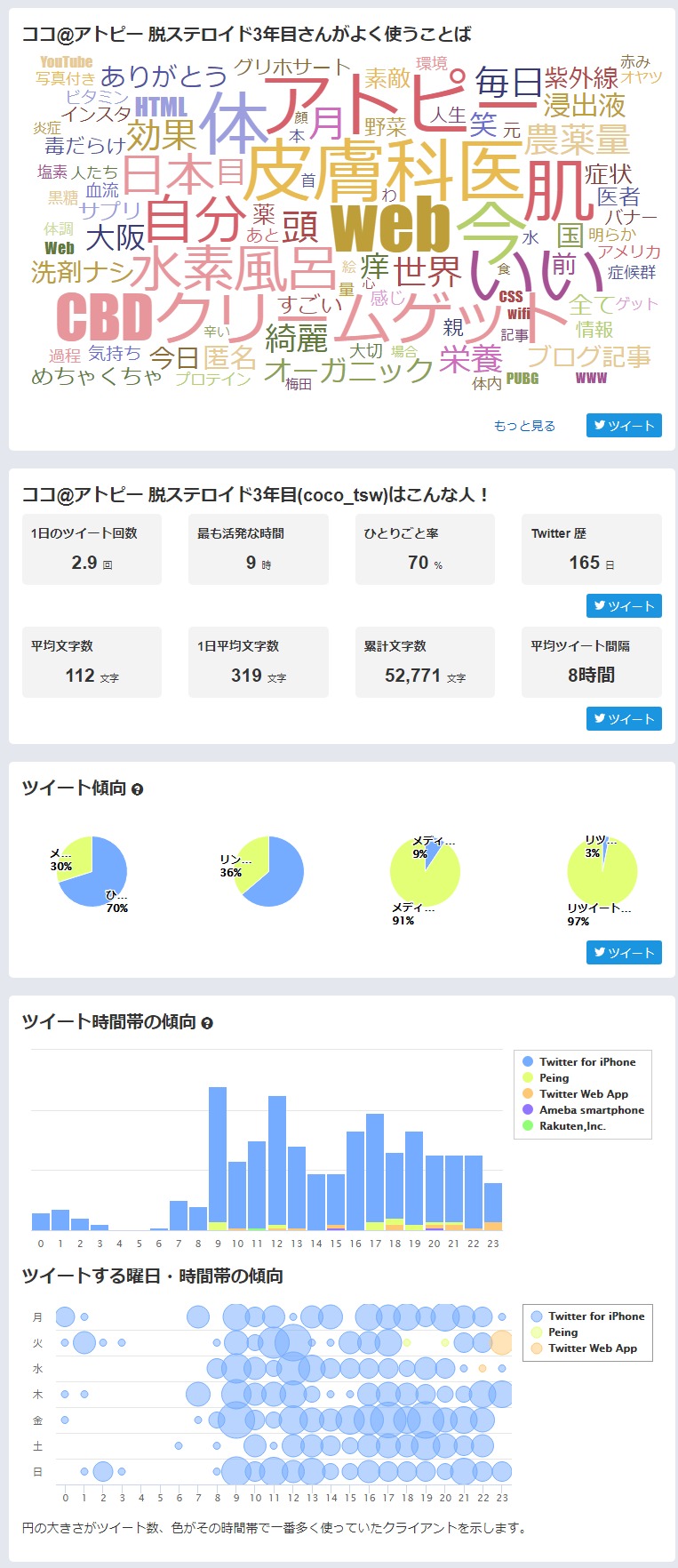The height and width of the screenshot is (1568, 678).
Task: Click Peing swatch in bubble chart legend
Action: coord(537,1332)
